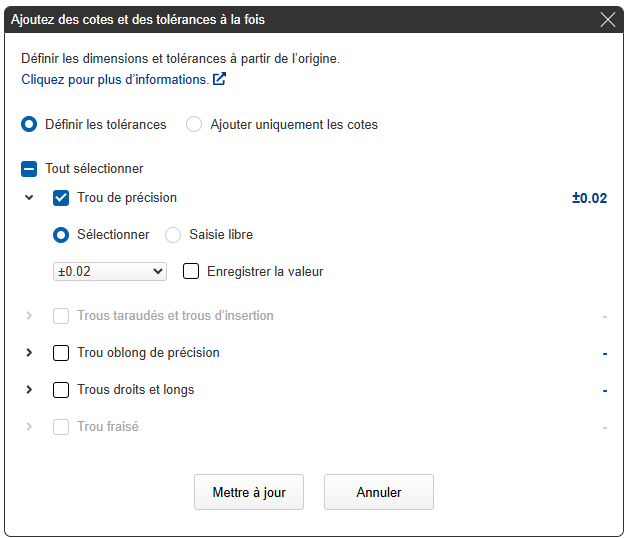Image resolution: width=628 pixels, height=538 pixels.
Task: Open 'Cliquez pour plus d'informations' link
Action: click(115, 79)
